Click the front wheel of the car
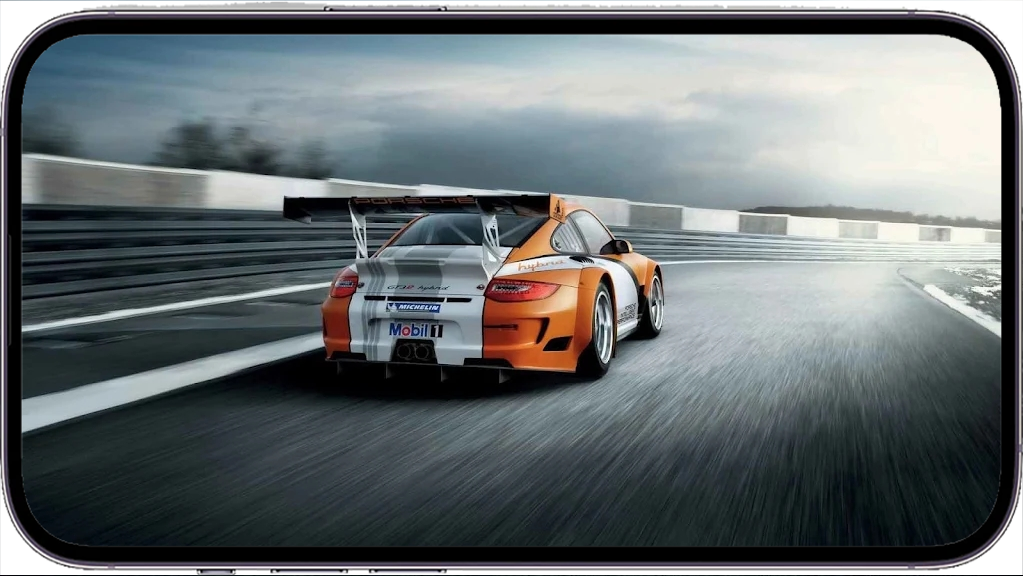Viewport: 1023px width, 576px height. coord(654,304)
